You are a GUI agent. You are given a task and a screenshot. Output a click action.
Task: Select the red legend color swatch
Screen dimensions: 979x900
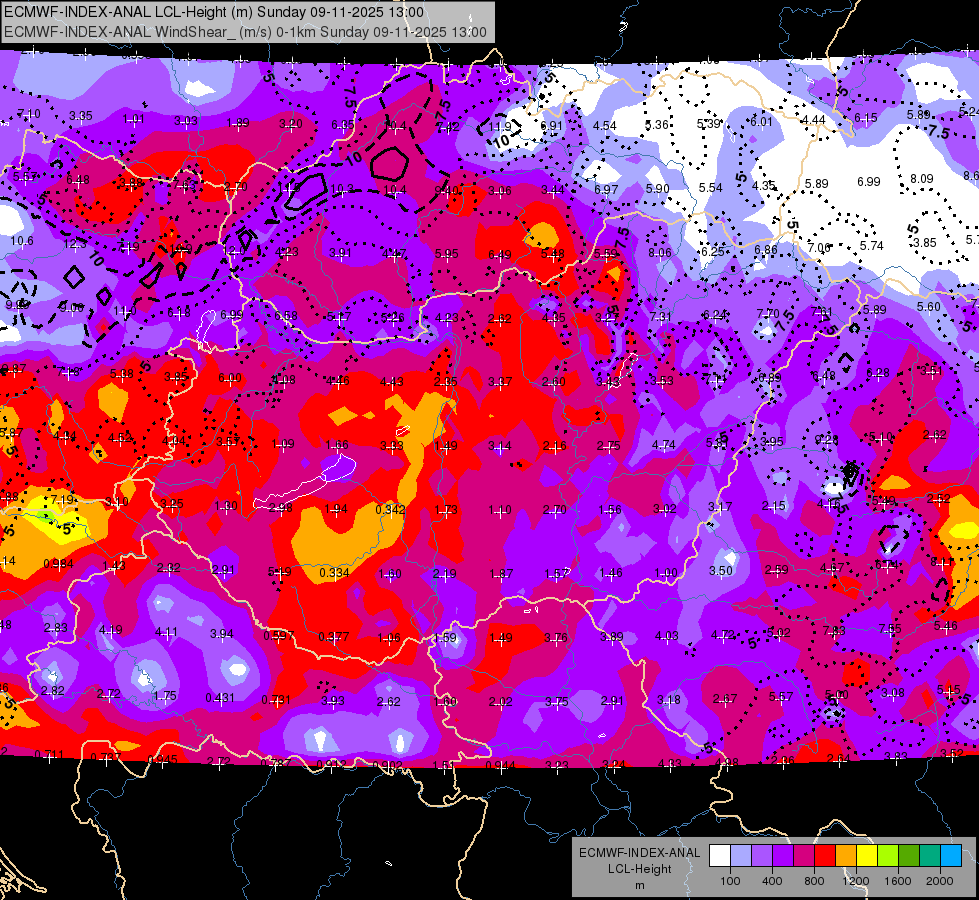pos(825,856)
